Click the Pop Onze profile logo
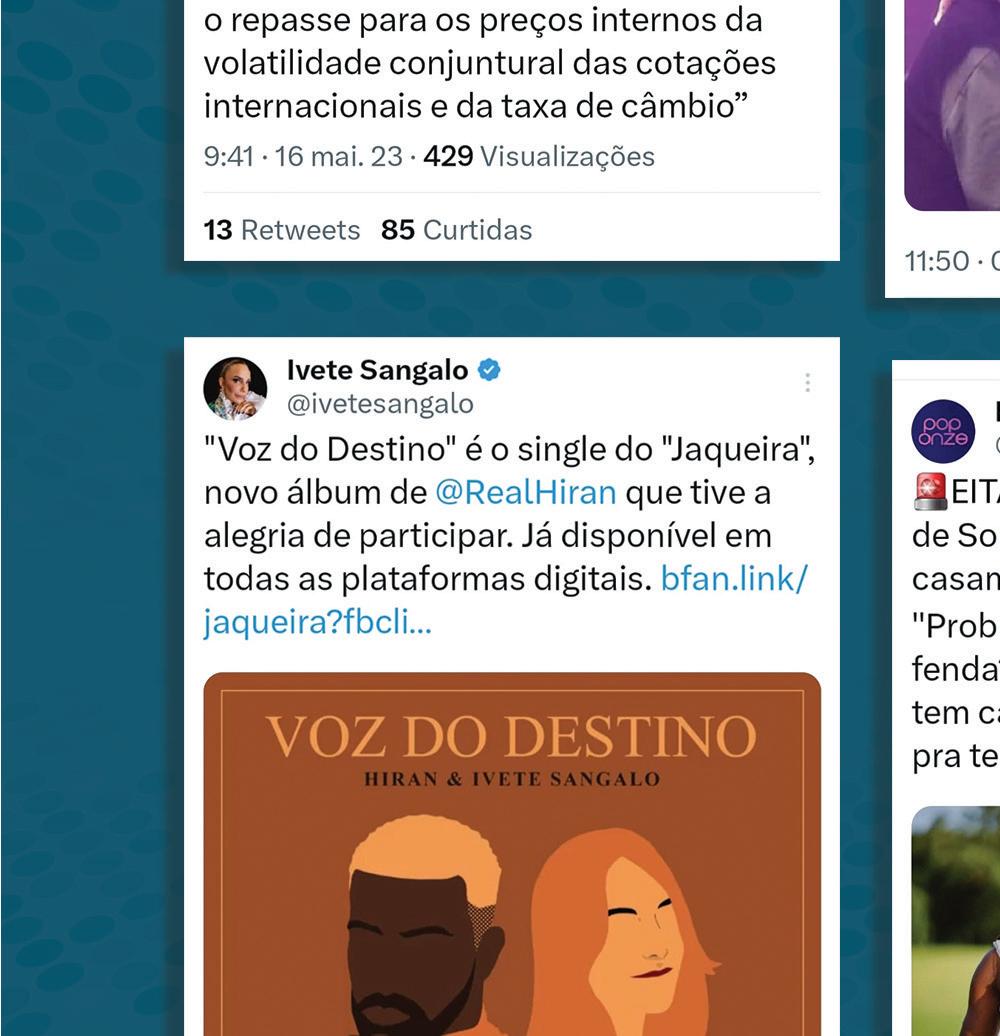The width and height of the screenshot is (1000, 1036). [943, 431]
